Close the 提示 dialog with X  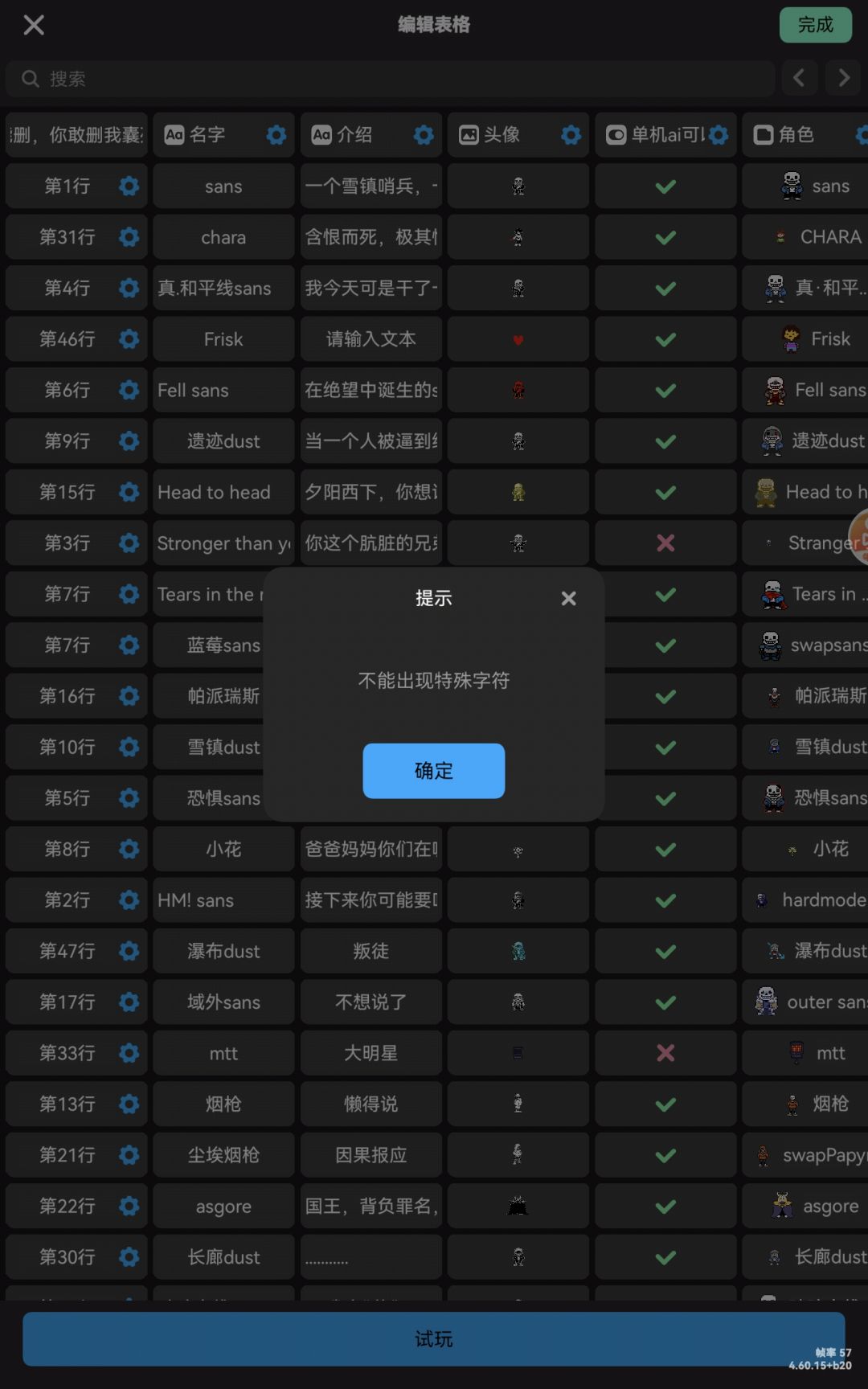[x=568, y=598]
